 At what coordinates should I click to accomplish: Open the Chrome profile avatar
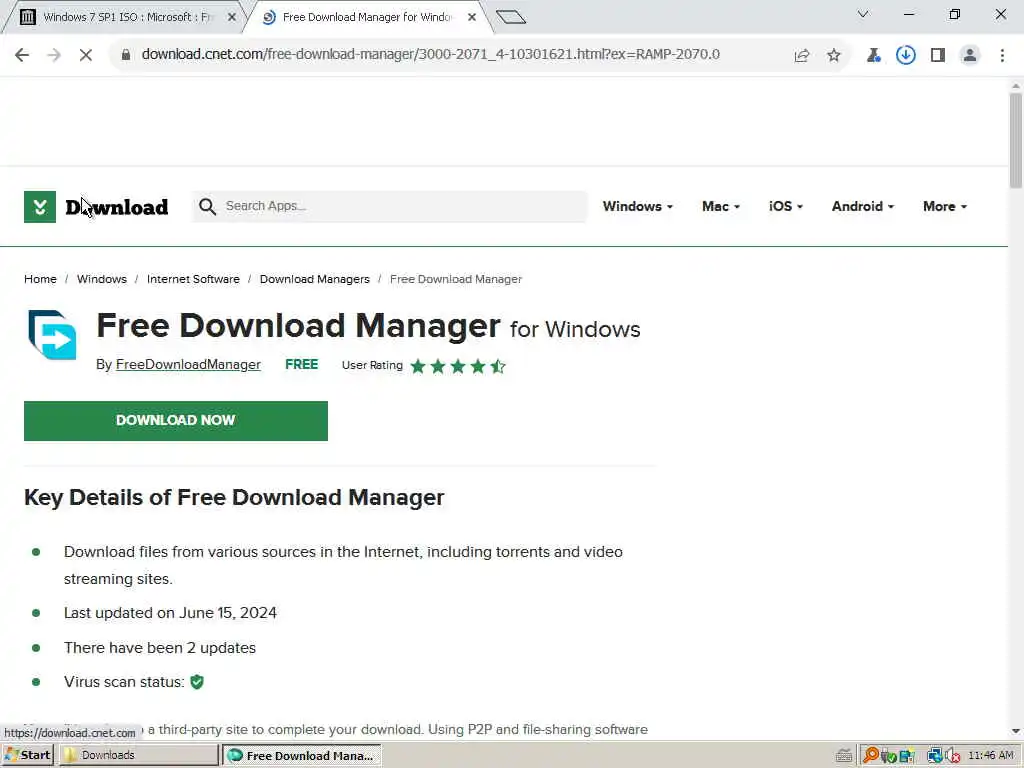coord(970,56)
